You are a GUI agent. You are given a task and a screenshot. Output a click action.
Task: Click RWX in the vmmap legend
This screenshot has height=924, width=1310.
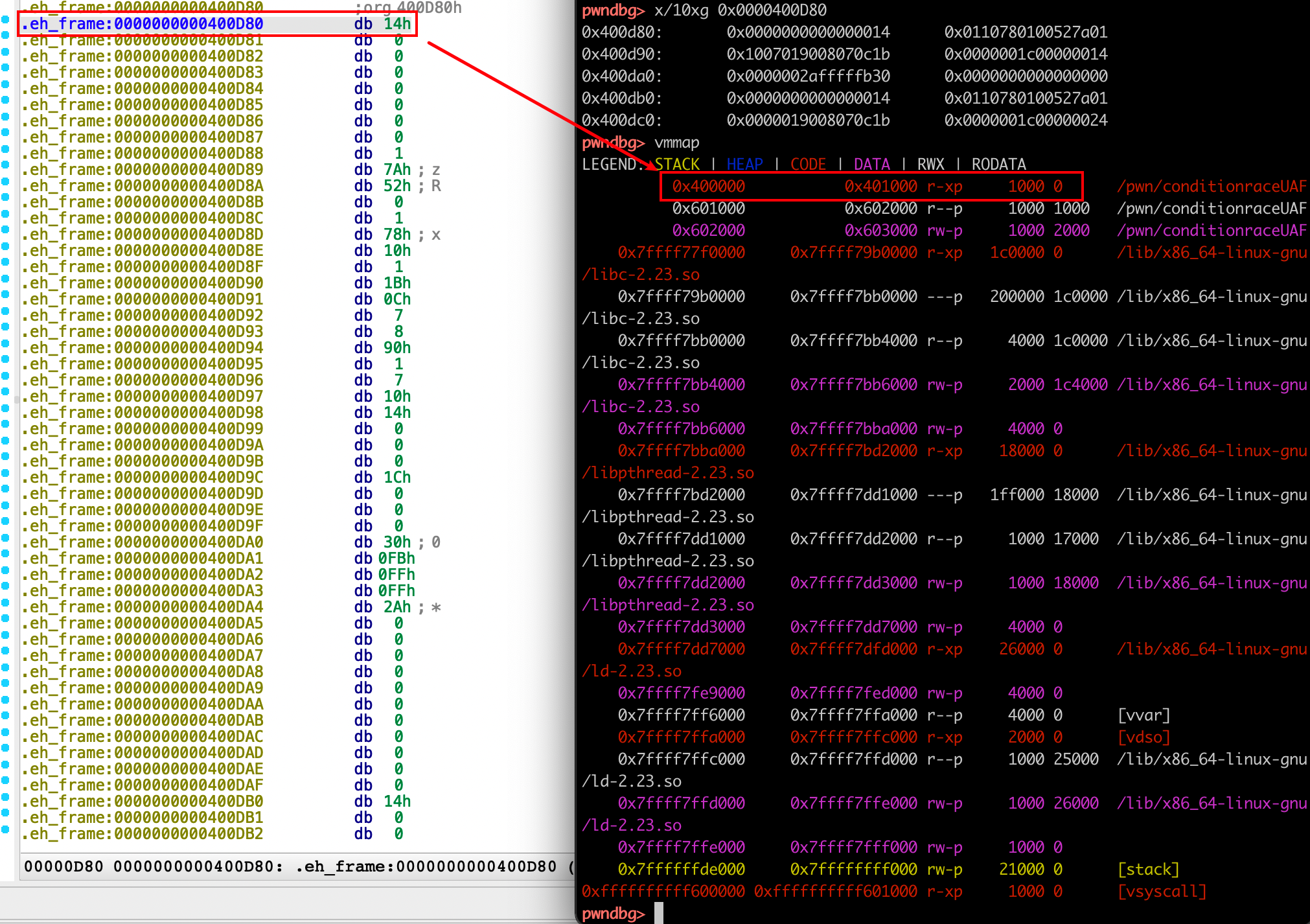tap(931, 165)
